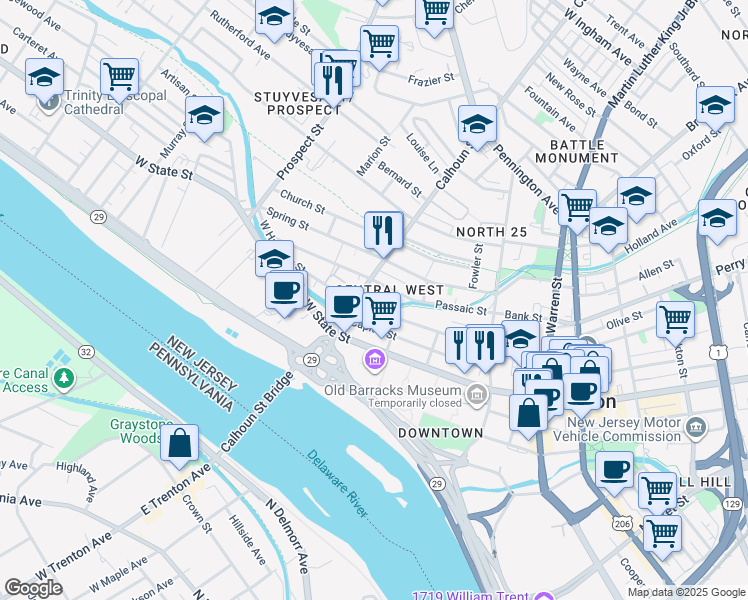Select the shopping bag marker near Graystone Woods
Viewport: 748px width, 600px height.
point(179,446)
